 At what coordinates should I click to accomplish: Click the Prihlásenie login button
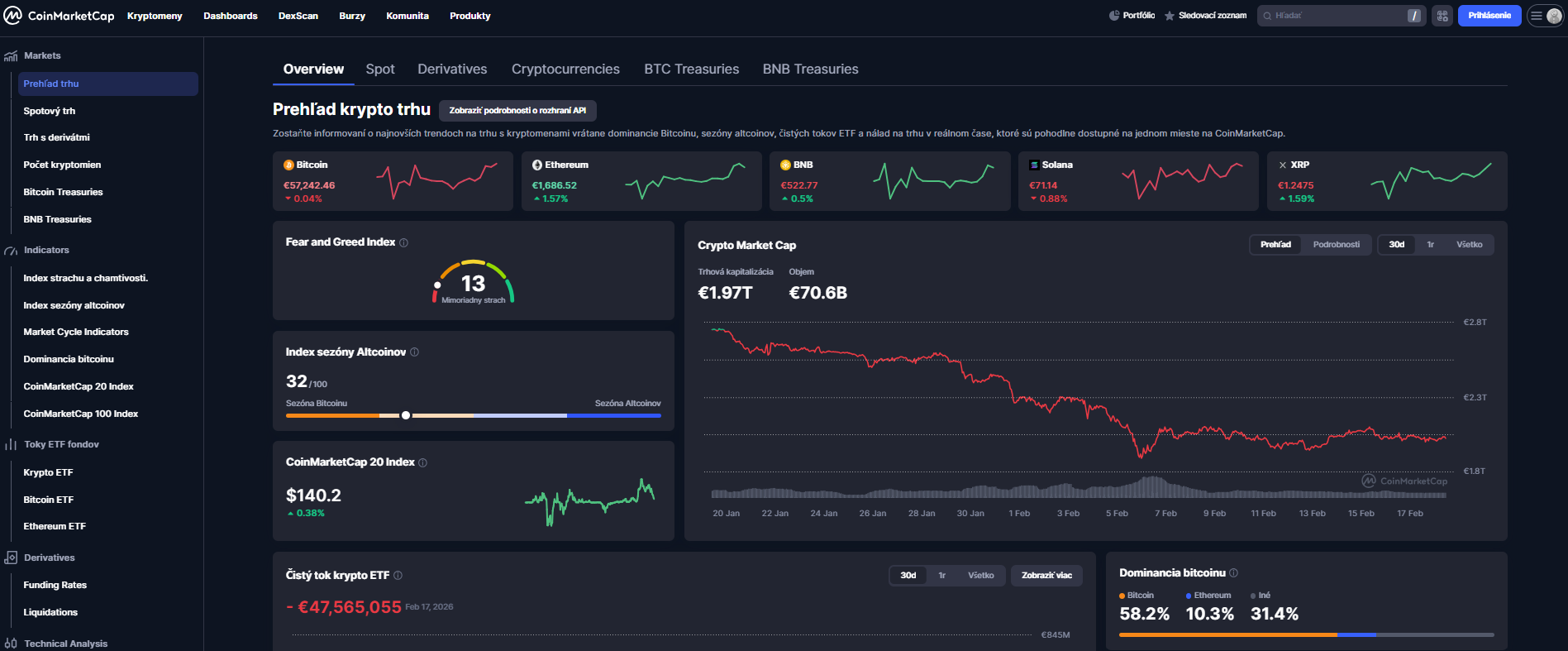(x=1489, y=16)
